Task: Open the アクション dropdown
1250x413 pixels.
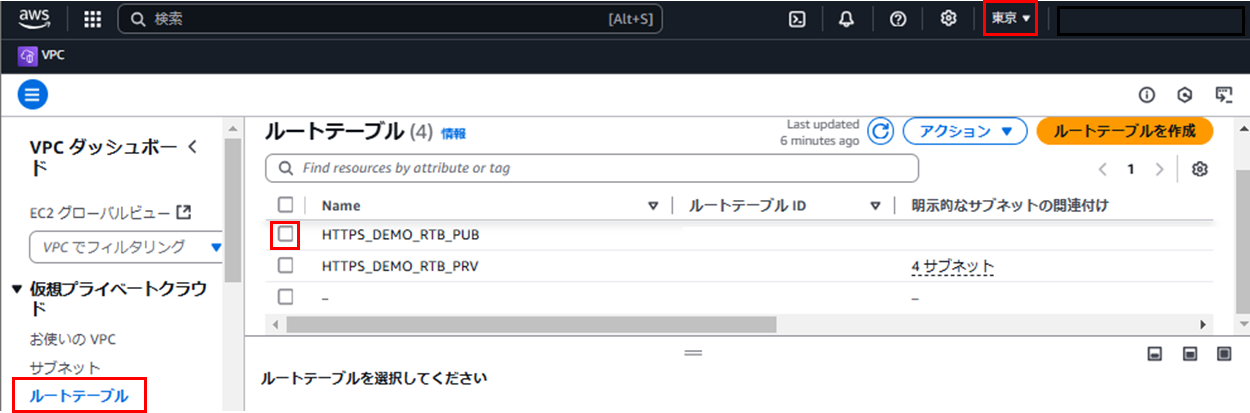Action: (965, 131)
